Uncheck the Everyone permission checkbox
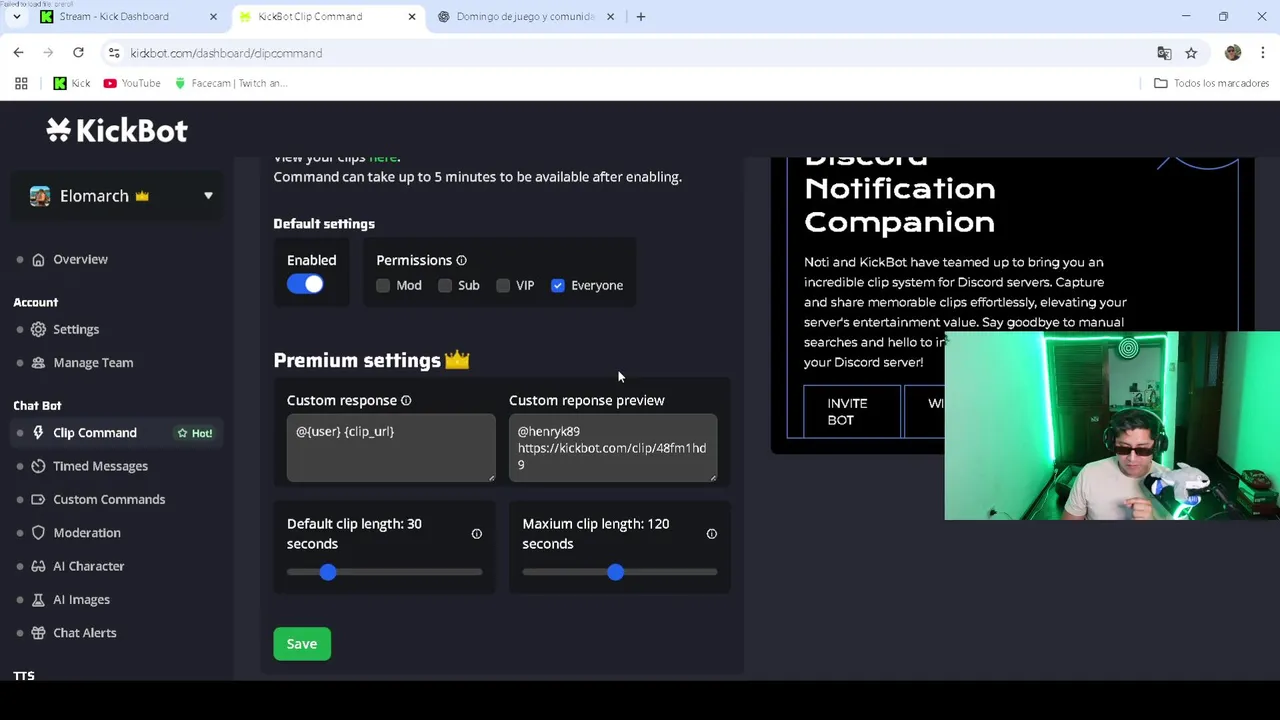 click(x=558, y=286)
